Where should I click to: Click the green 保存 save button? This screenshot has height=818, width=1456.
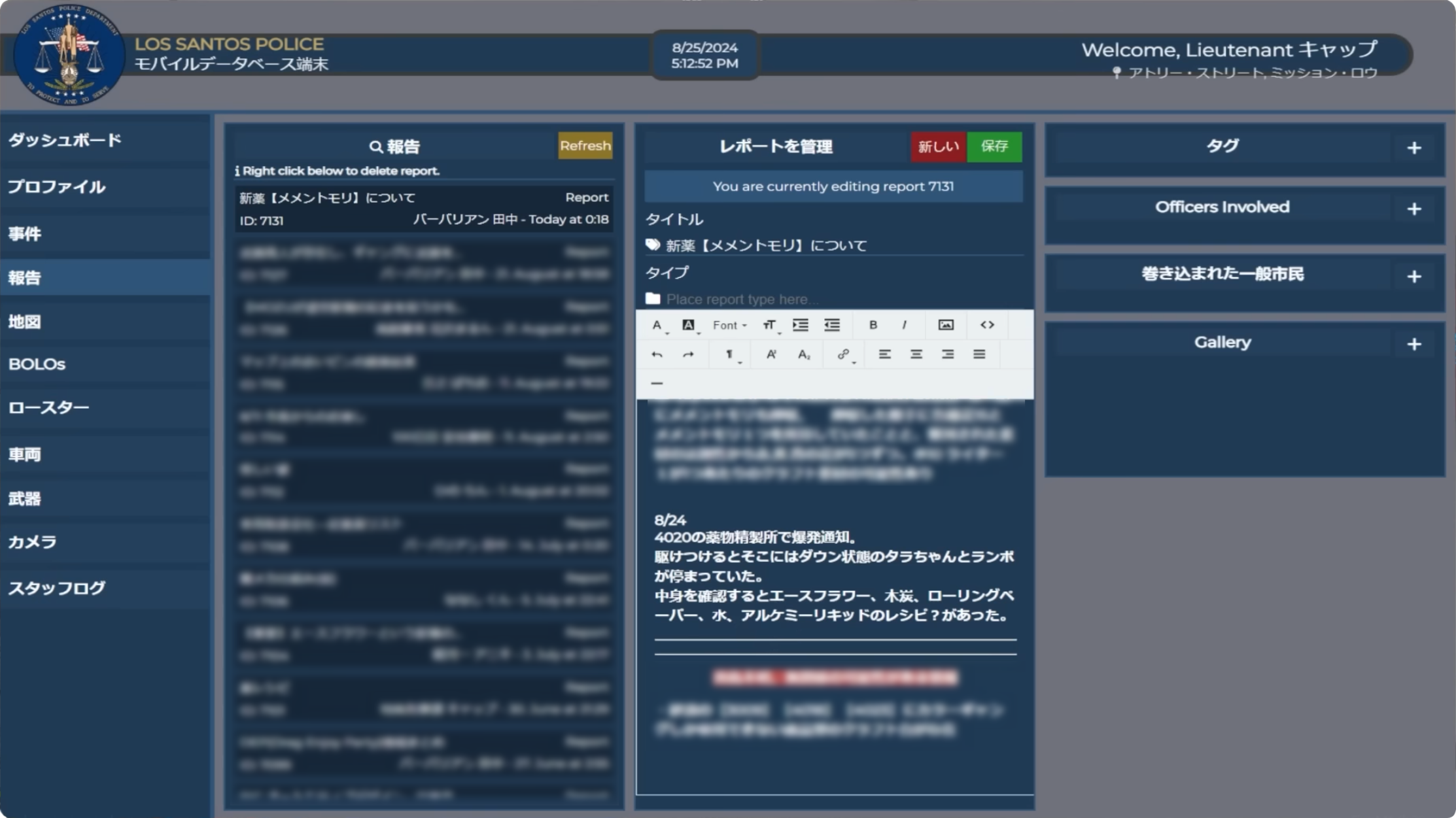[994, 146]
